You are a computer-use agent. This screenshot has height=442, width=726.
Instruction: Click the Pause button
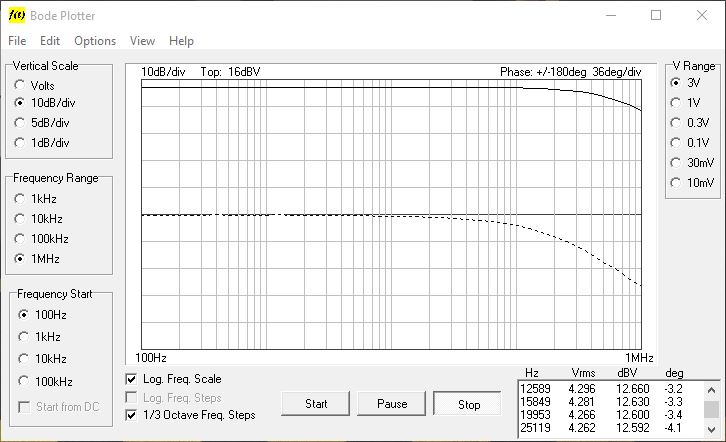(x=392, y=404)
